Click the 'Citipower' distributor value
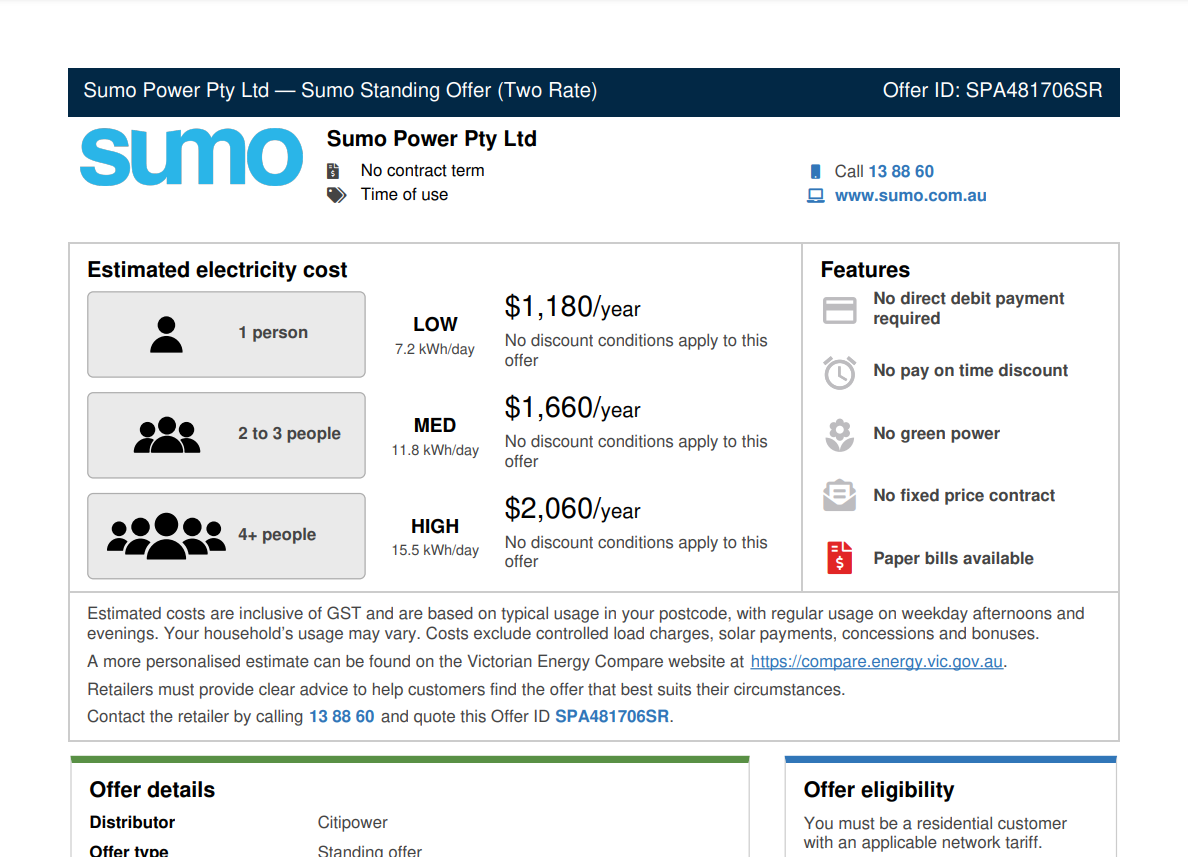The width and height of the screenshot is (1188, 857). pos(352,822)
